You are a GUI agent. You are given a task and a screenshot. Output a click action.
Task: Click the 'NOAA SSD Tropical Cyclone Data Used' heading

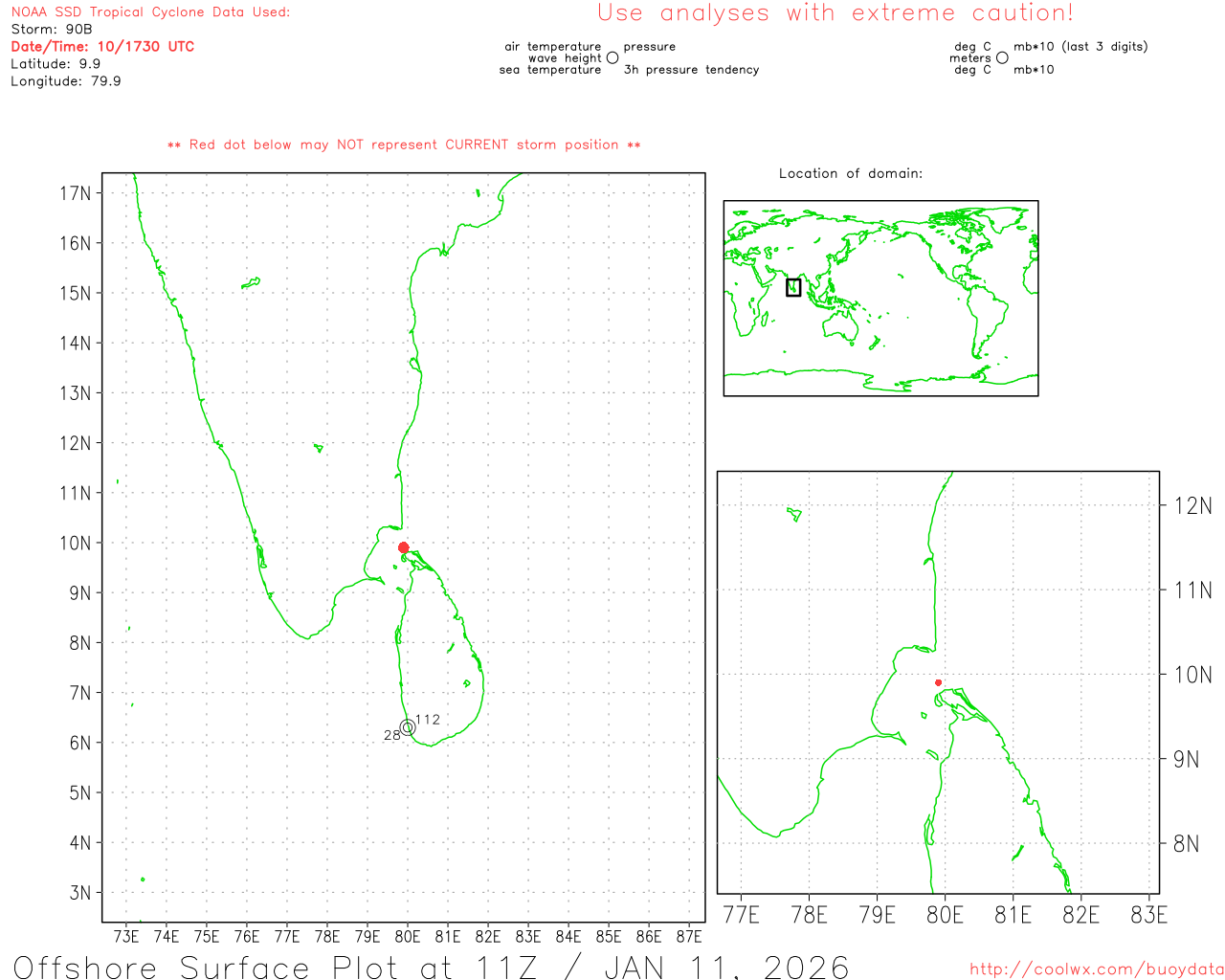click(x=150, y=12)
